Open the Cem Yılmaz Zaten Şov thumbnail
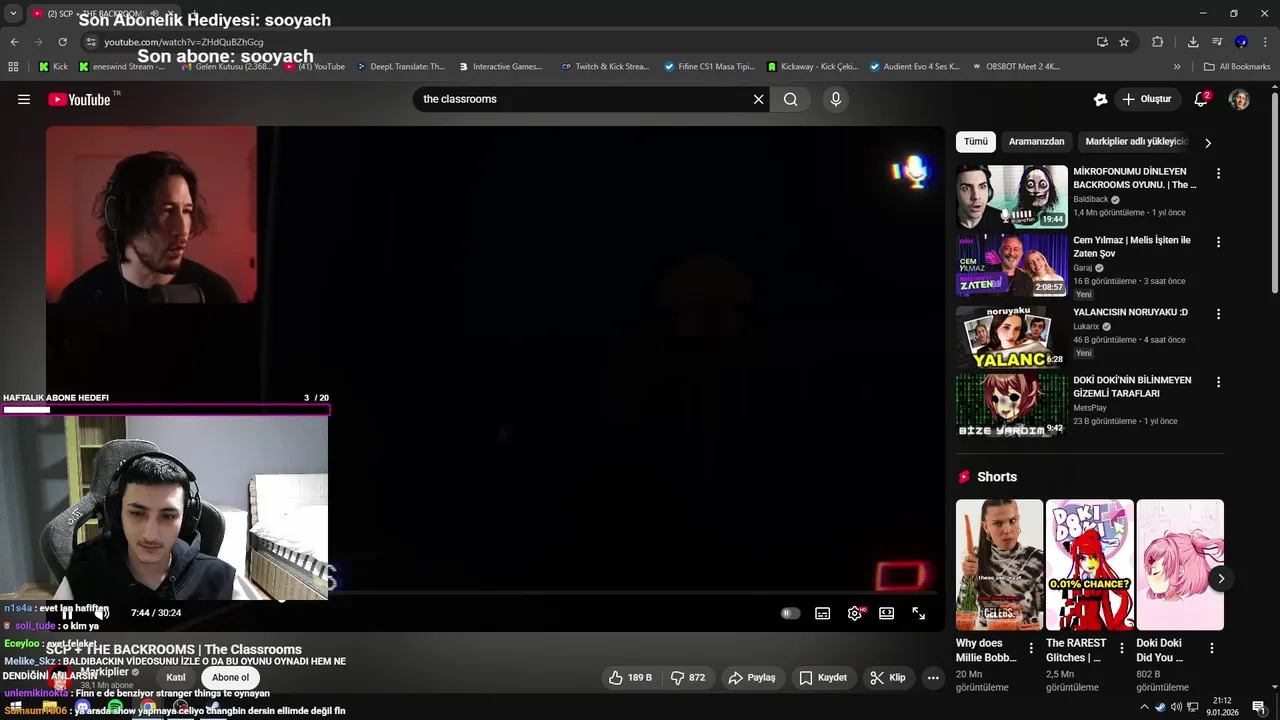1280x720 pixels. pyautogui.click(x=1011, y=266)
